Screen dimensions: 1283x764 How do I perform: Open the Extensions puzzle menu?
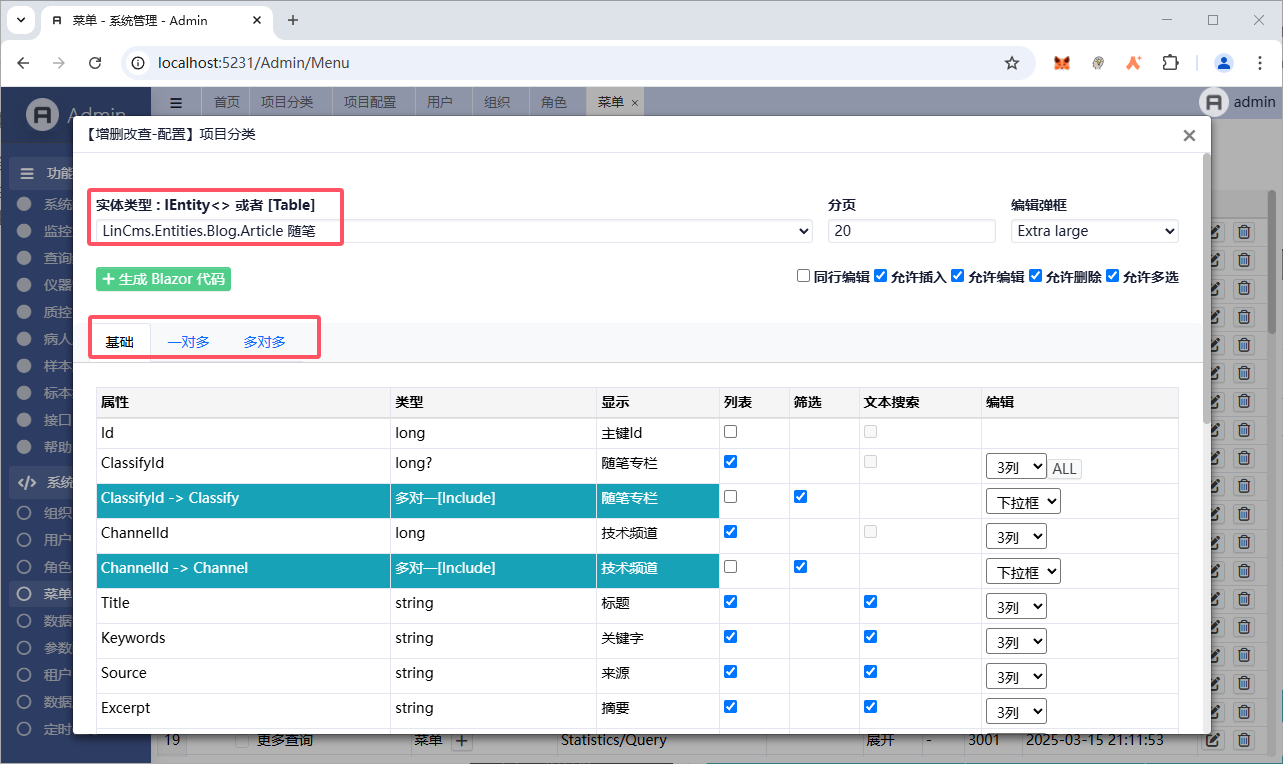click(1170, 63)
